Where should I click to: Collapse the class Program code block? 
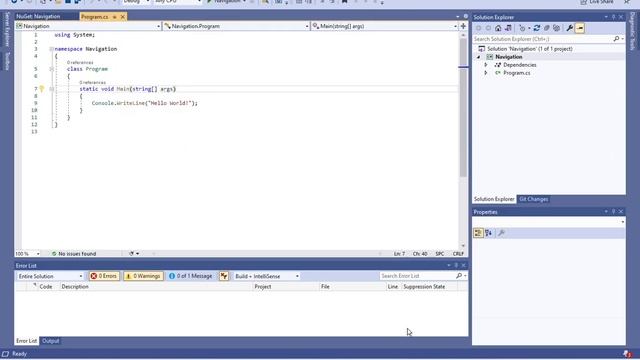51,69
